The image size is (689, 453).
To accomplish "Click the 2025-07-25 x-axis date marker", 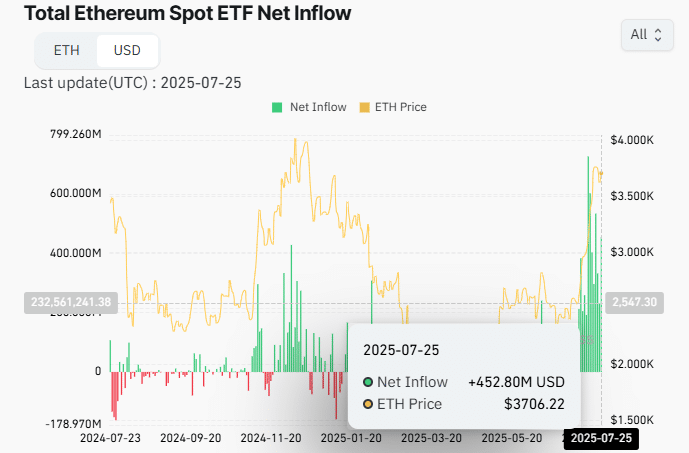I will [x=601, y=438].
